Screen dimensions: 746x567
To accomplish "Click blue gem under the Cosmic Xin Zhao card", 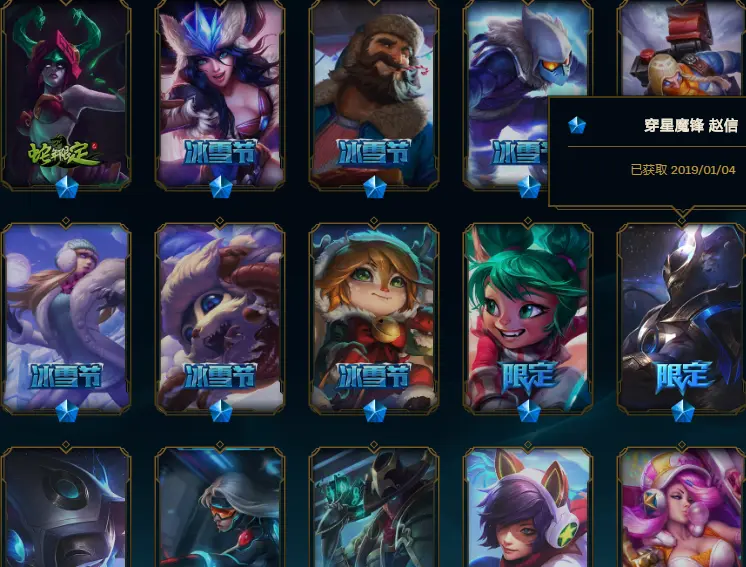I will click(683, 411).
